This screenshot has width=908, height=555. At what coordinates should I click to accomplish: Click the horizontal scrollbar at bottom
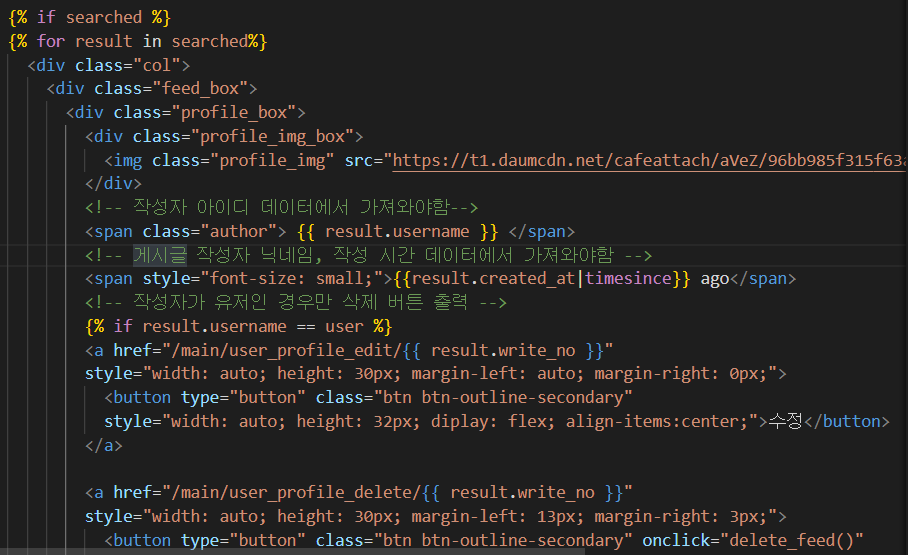[292, 552]
